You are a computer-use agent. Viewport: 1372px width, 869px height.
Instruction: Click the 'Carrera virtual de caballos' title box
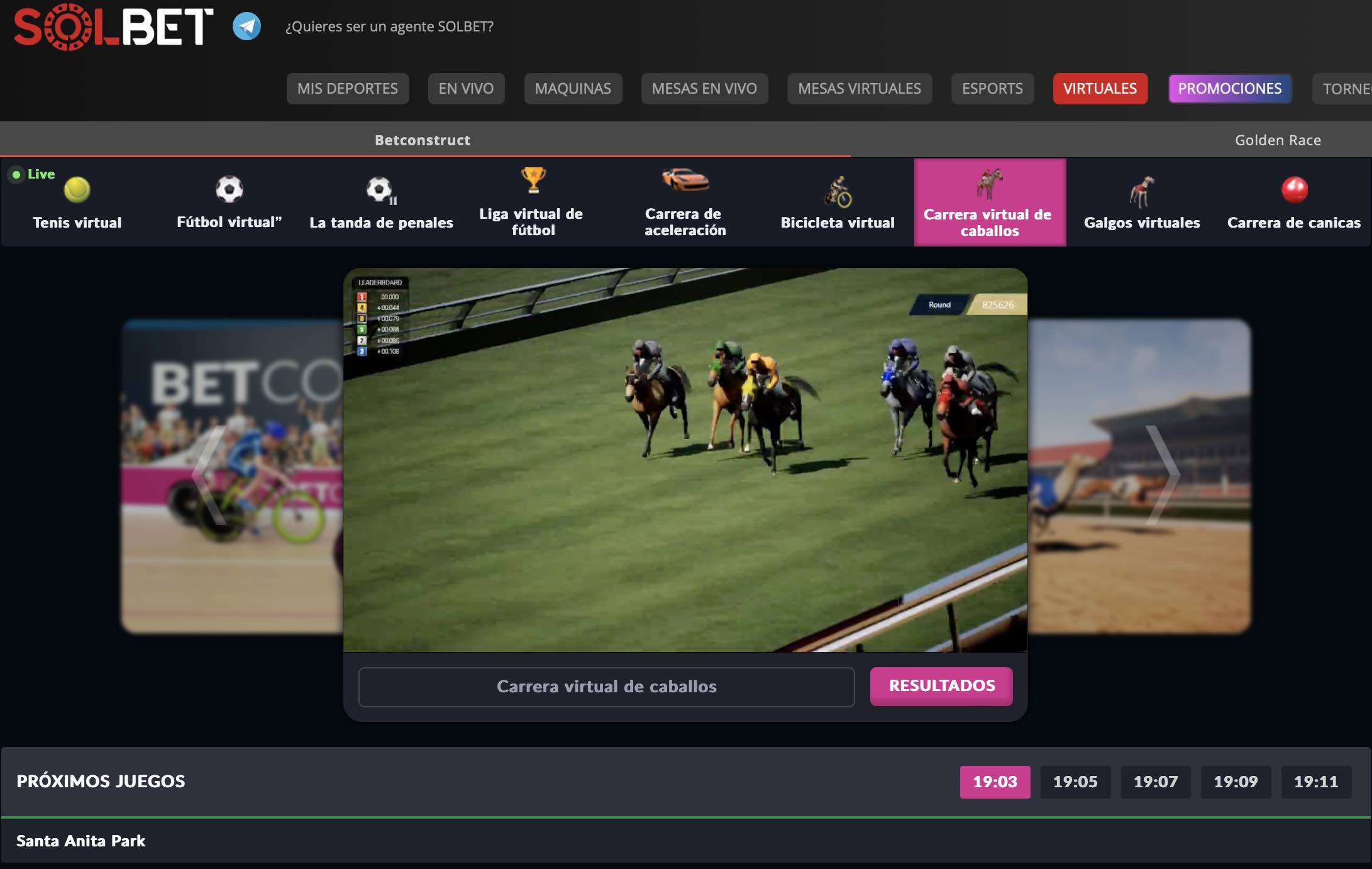pyautogui.click(x=606, y=687)
